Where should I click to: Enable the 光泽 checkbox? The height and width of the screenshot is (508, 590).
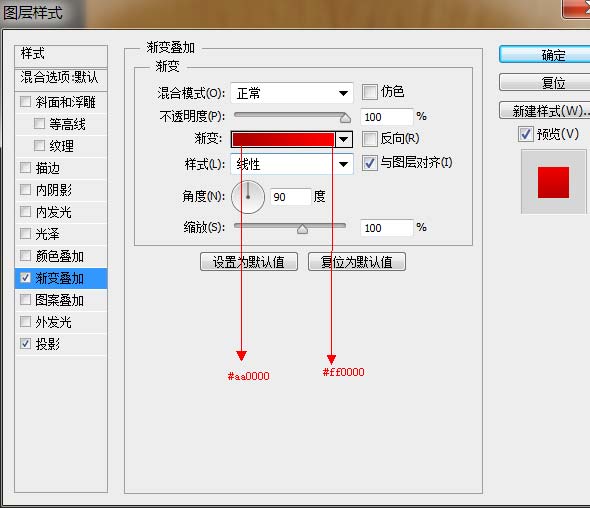[x=25, y=234]
